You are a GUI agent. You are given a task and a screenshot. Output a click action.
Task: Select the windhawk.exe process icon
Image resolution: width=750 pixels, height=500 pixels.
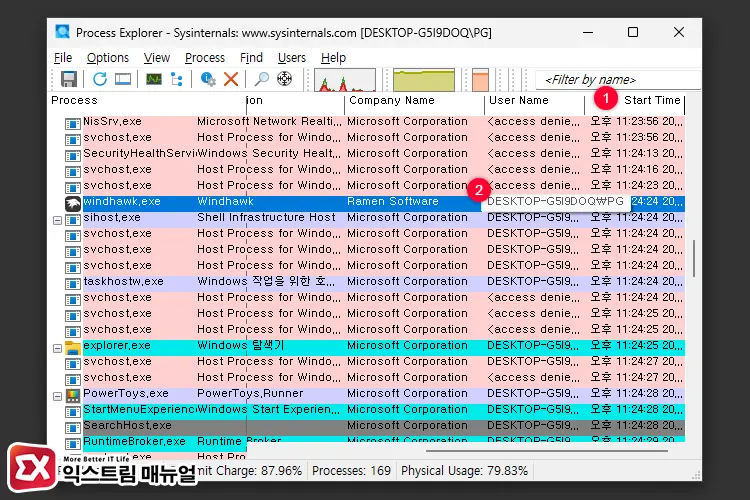(x=73, y=203)
